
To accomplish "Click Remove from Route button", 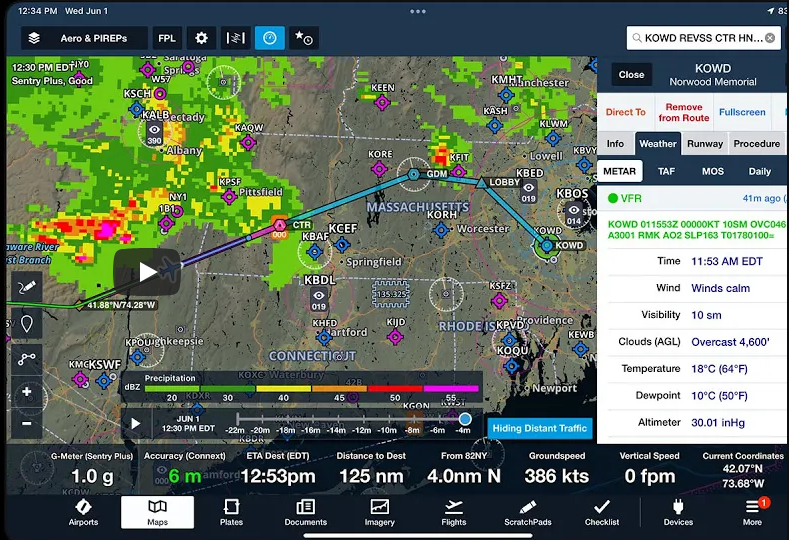I will [x=684, y=112].
